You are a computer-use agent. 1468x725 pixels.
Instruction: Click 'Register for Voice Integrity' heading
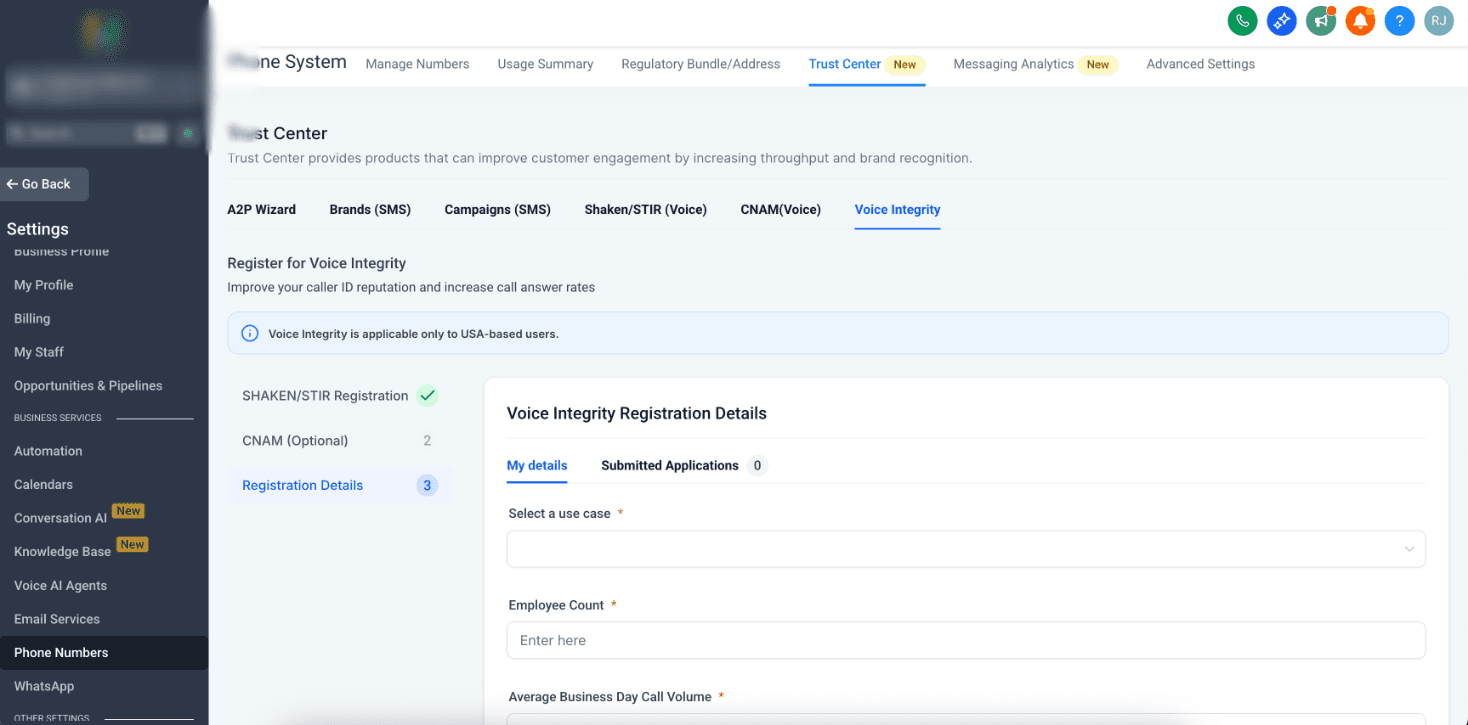point(316,263)
